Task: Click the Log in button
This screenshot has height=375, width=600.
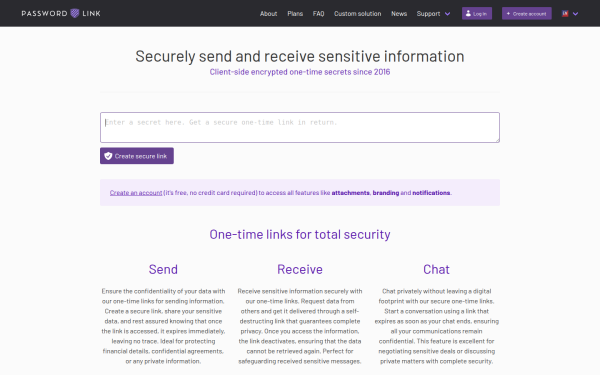Action: 477,13
